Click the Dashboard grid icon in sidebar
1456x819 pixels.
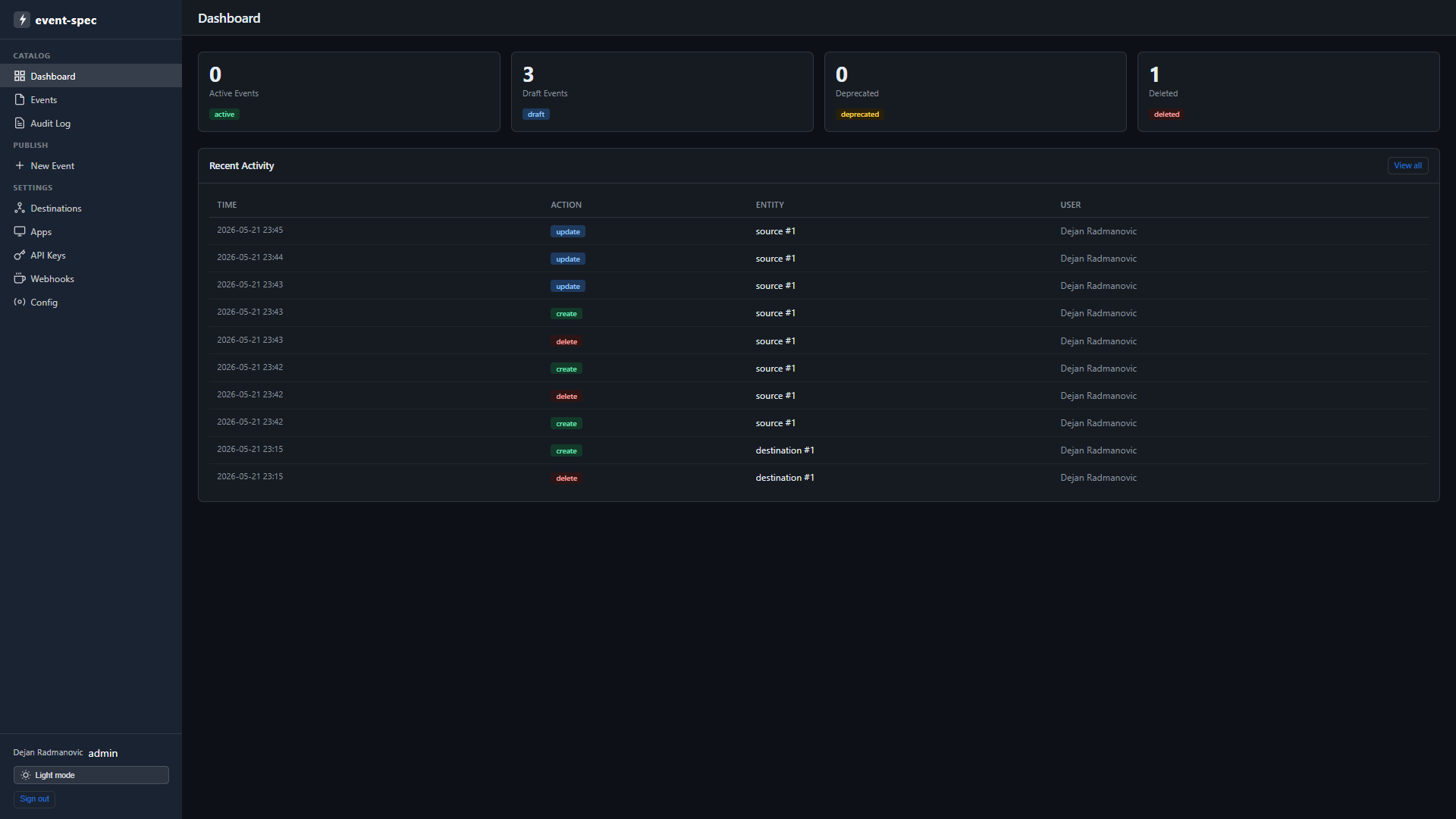[x=20, y=76]
